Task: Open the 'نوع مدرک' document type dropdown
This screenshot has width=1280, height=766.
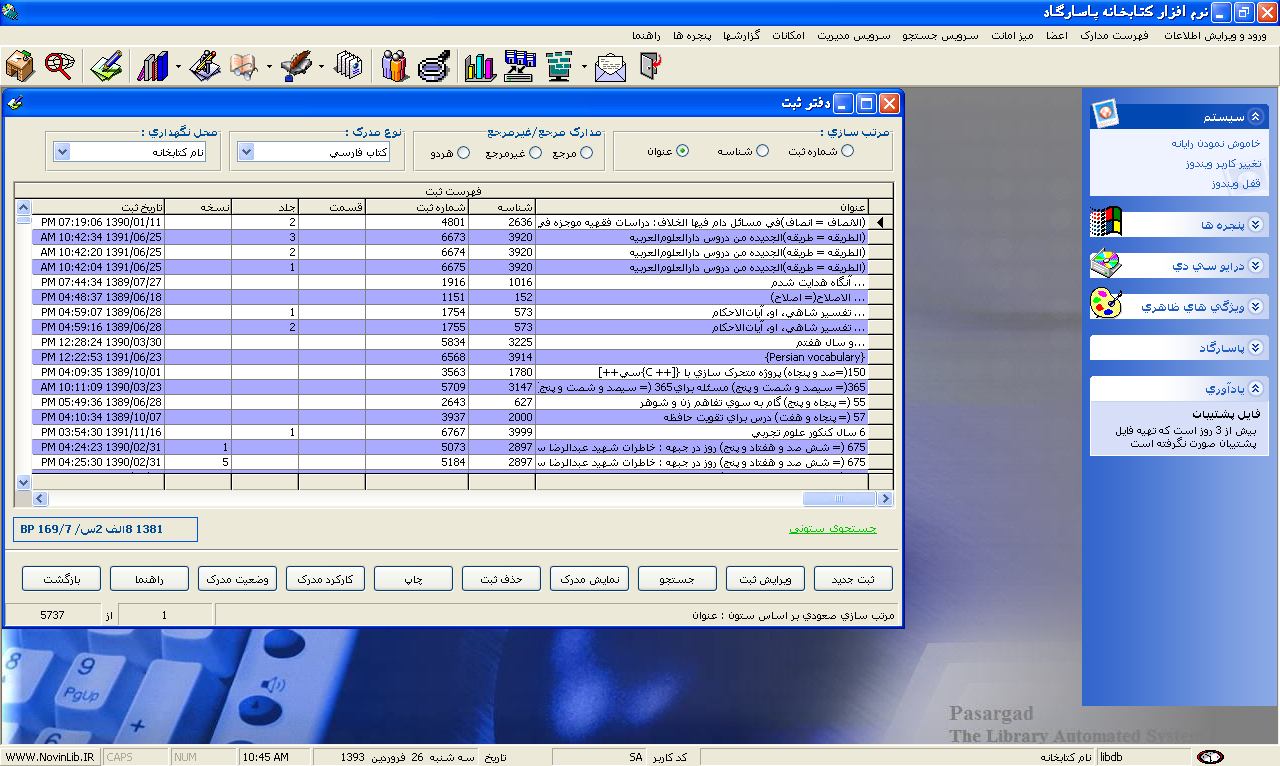Action: (247, 152)
